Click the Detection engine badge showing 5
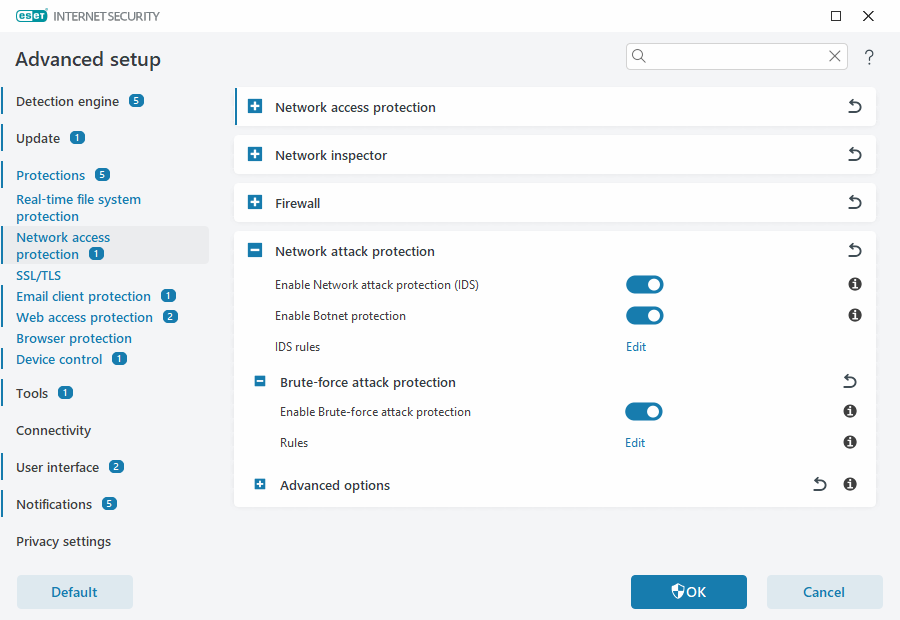 136,101
